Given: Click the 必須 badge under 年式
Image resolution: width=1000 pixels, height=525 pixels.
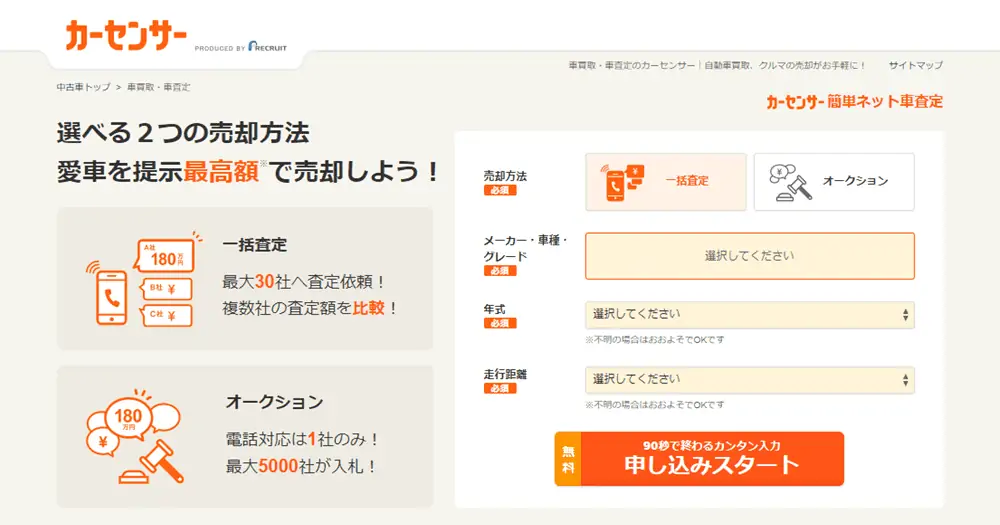Looking at the screenshot, I should point(500,323).
